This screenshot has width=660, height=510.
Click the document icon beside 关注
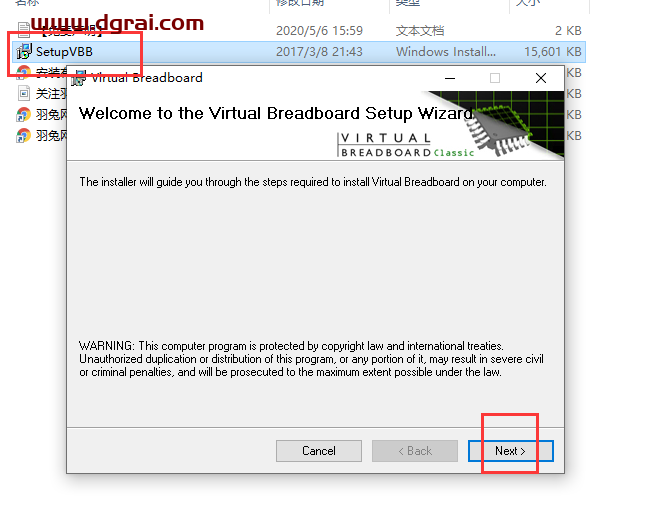(x=24, y=93)
